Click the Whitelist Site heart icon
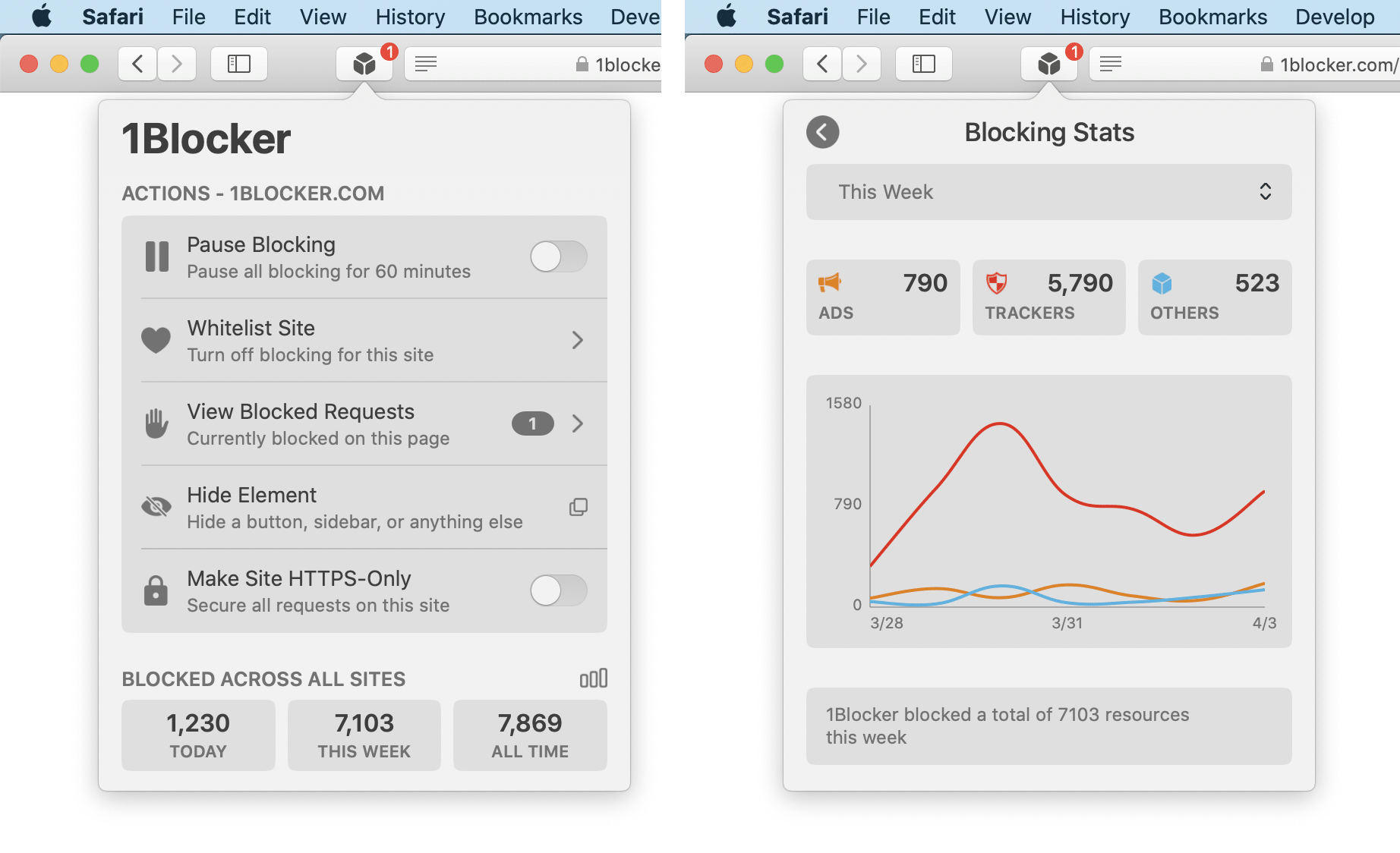Image resolution: width=1400 pixels, height=853 pixels. (x=156, y=339)
